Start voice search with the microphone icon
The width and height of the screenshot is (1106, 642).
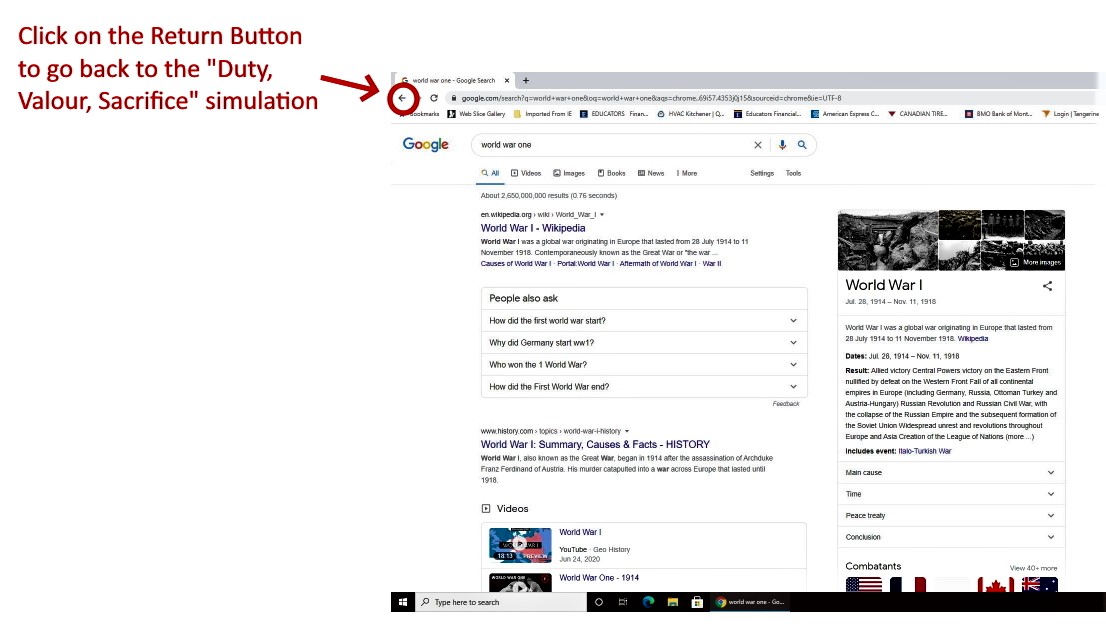[782, 145]
